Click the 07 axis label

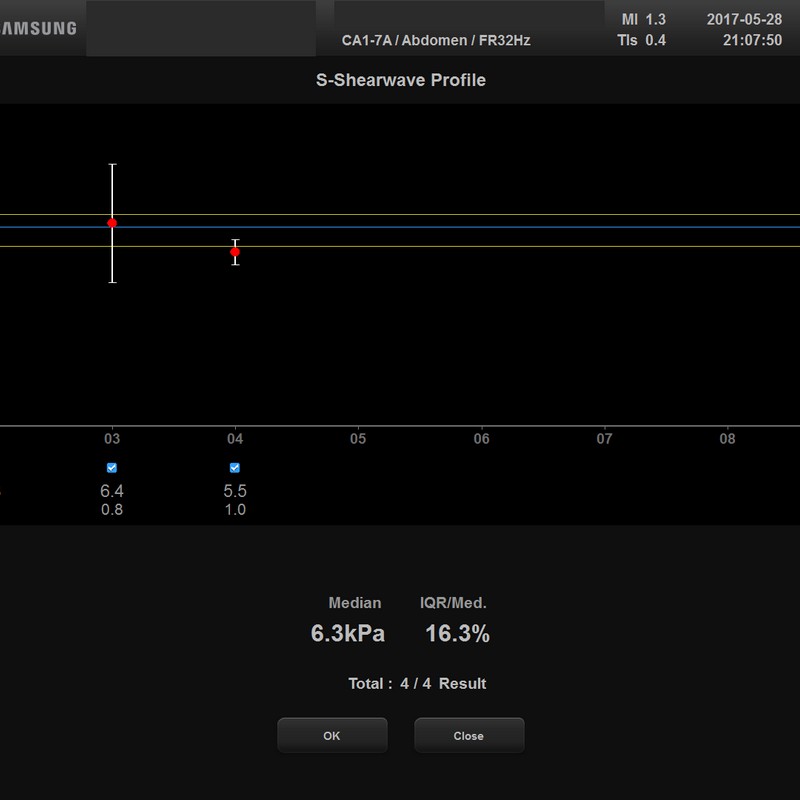point(604,439)
